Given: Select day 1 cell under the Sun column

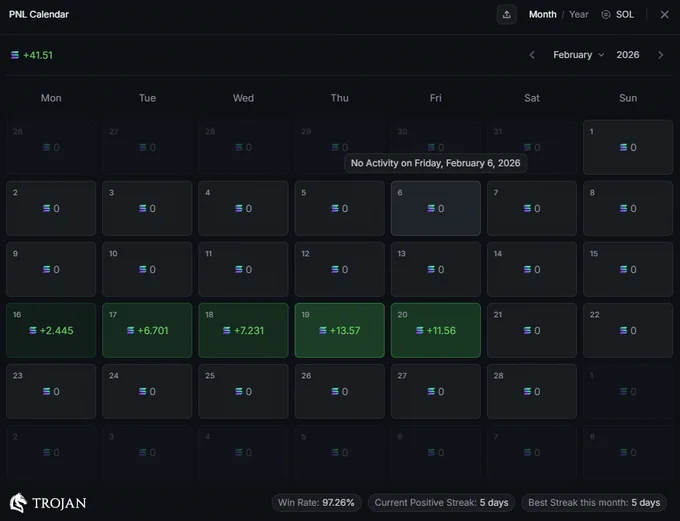Looking at the screenshot, I should click(628, 147).
